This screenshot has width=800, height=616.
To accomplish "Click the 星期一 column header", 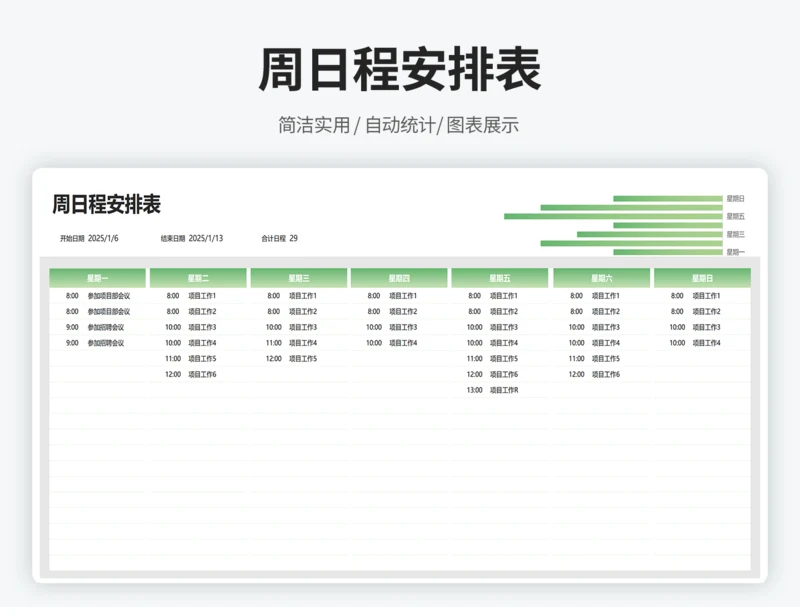I will click(97, 278).
